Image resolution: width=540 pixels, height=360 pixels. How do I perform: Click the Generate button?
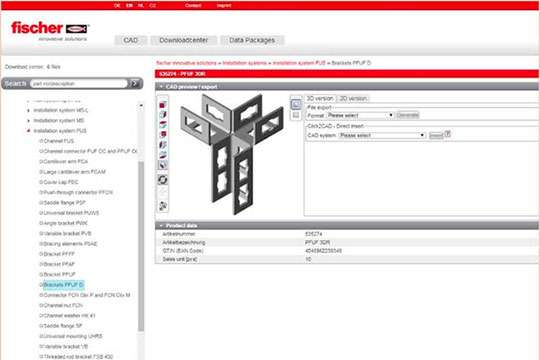(407, 115)
